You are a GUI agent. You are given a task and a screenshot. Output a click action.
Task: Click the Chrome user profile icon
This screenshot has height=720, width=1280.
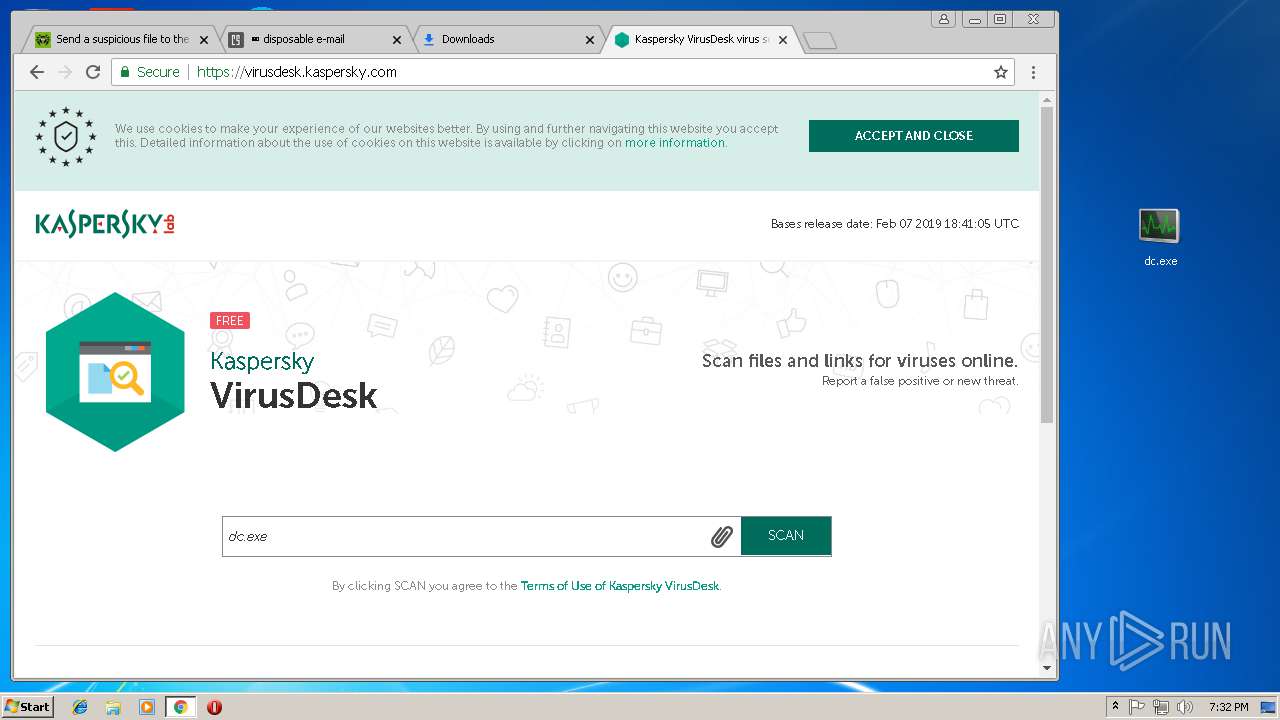pos(943,19)
